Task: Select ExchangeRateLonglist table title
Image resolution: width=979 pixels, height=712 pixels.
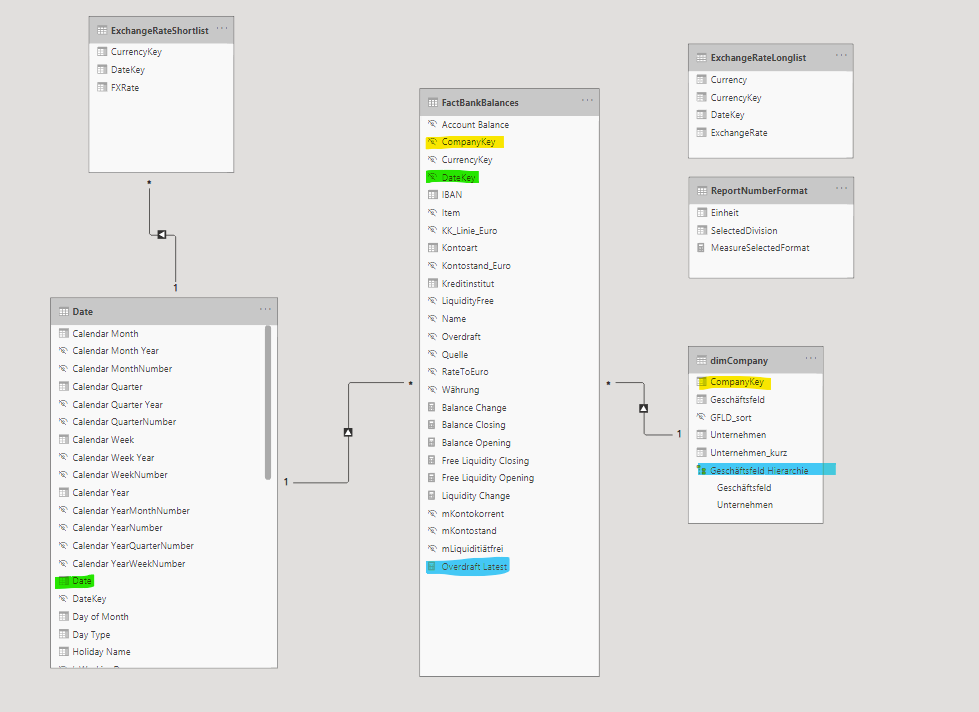Action: click(x=759, y=57)
